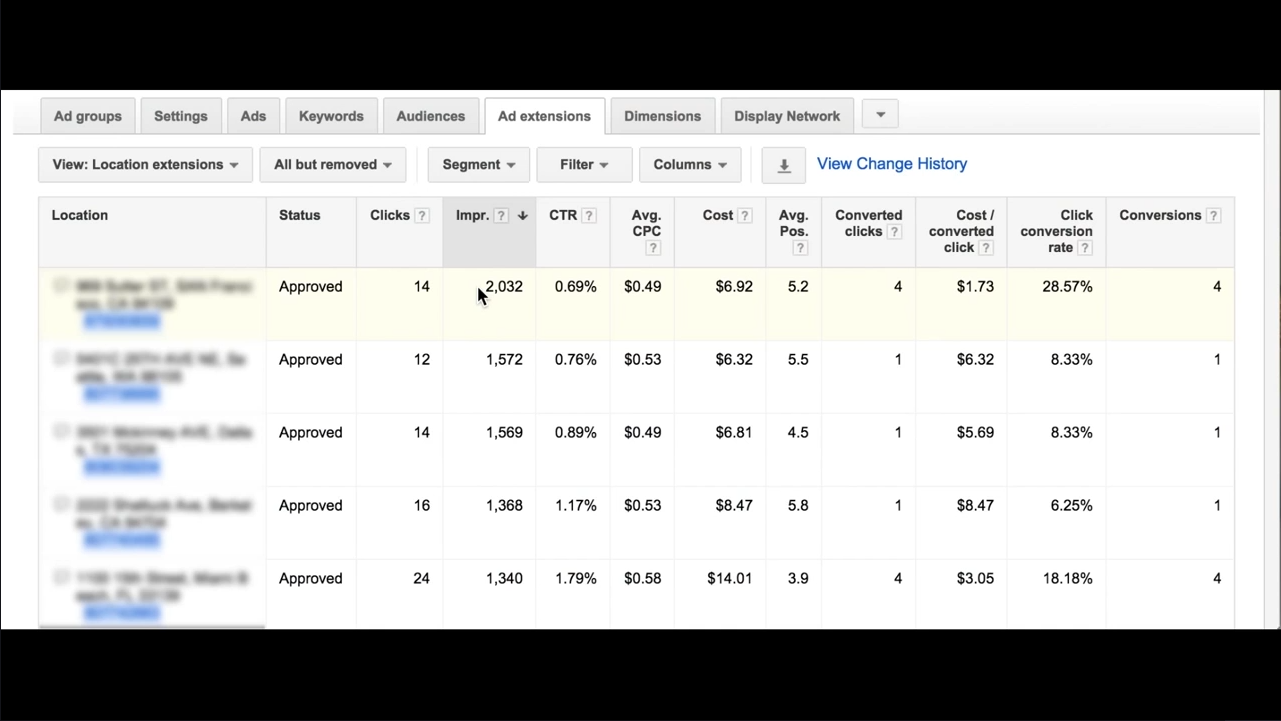Screen dimensions: 1281x721
Task: Click the View Change History link
Action: tap(891, 164)
